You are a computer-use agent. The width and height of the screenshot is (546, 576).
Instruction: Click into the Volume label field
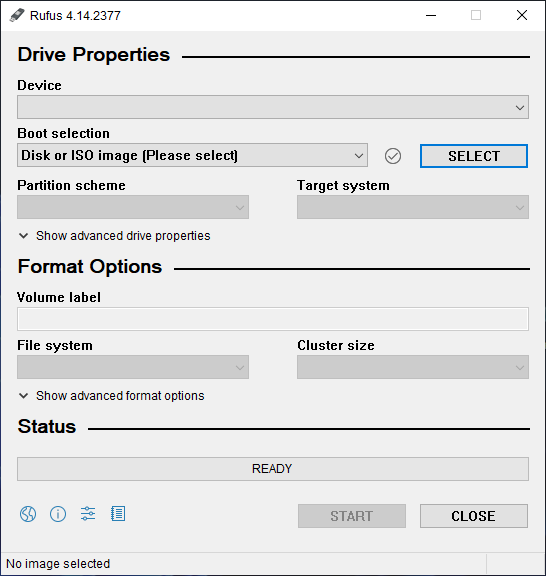[x=273, y=319]
